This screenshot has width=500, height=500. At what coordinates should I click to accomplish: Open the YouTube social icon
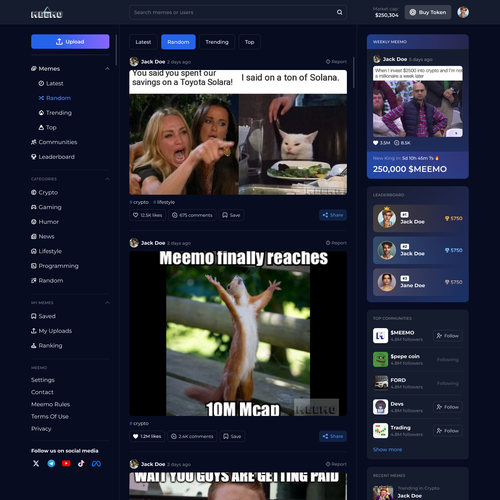click(x=66, y=463)
